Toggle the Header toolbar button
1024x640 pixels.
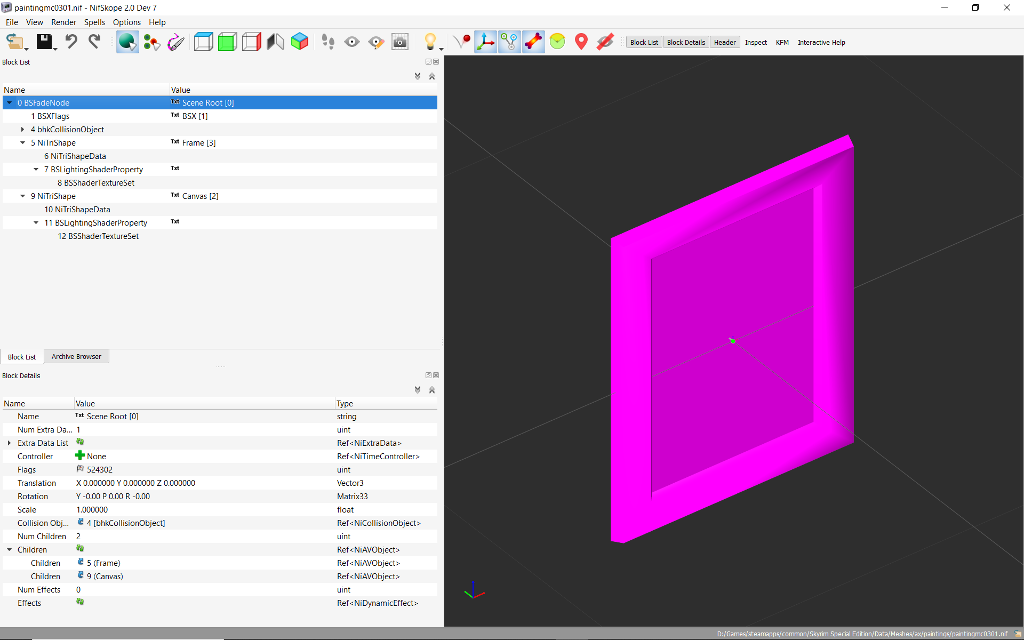[725, 42]
